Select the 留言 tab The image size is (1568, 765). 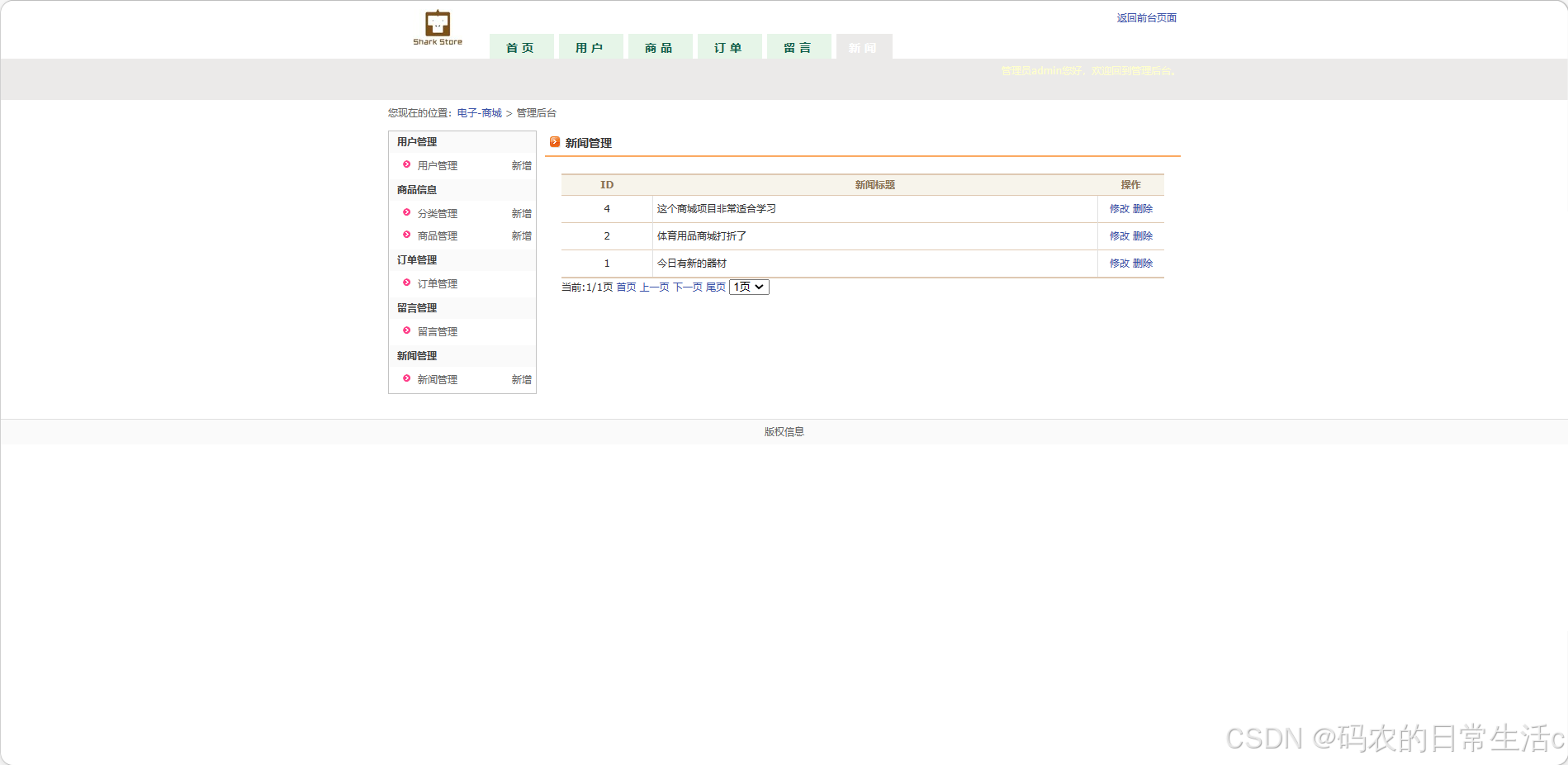(x=798, y=46)
